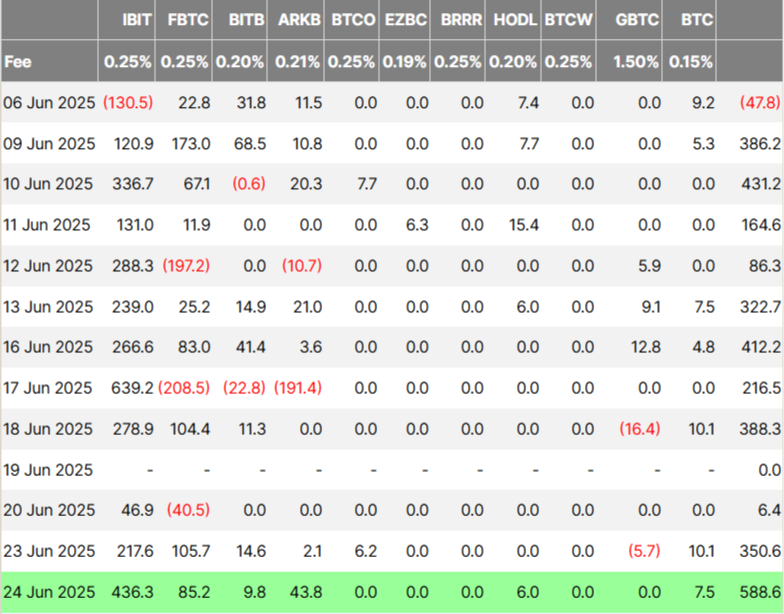
Task: Select the GBTC fee value 1.50%
Action: coord(636,62)
